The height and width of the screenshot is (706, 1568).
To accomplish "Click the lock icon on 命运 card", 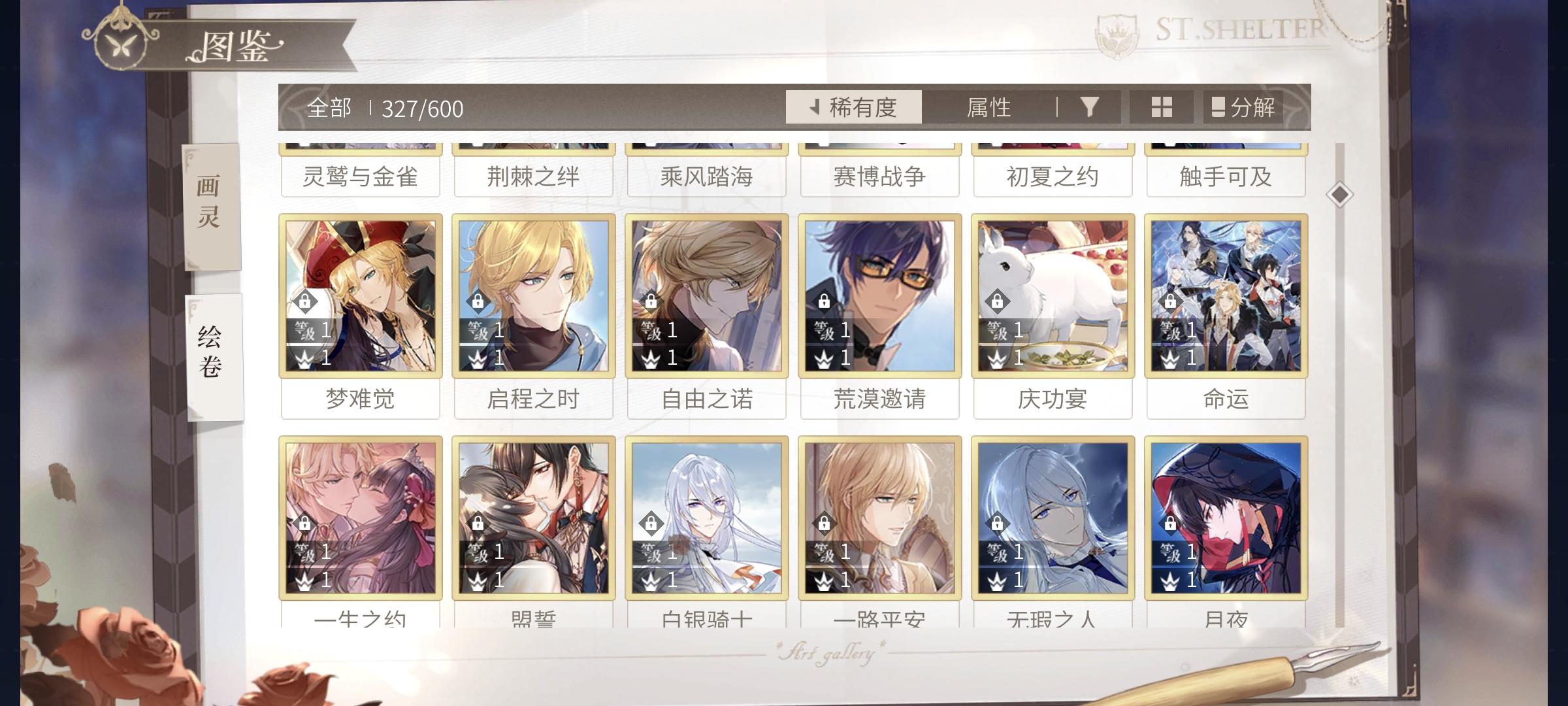I will 1171,301.
